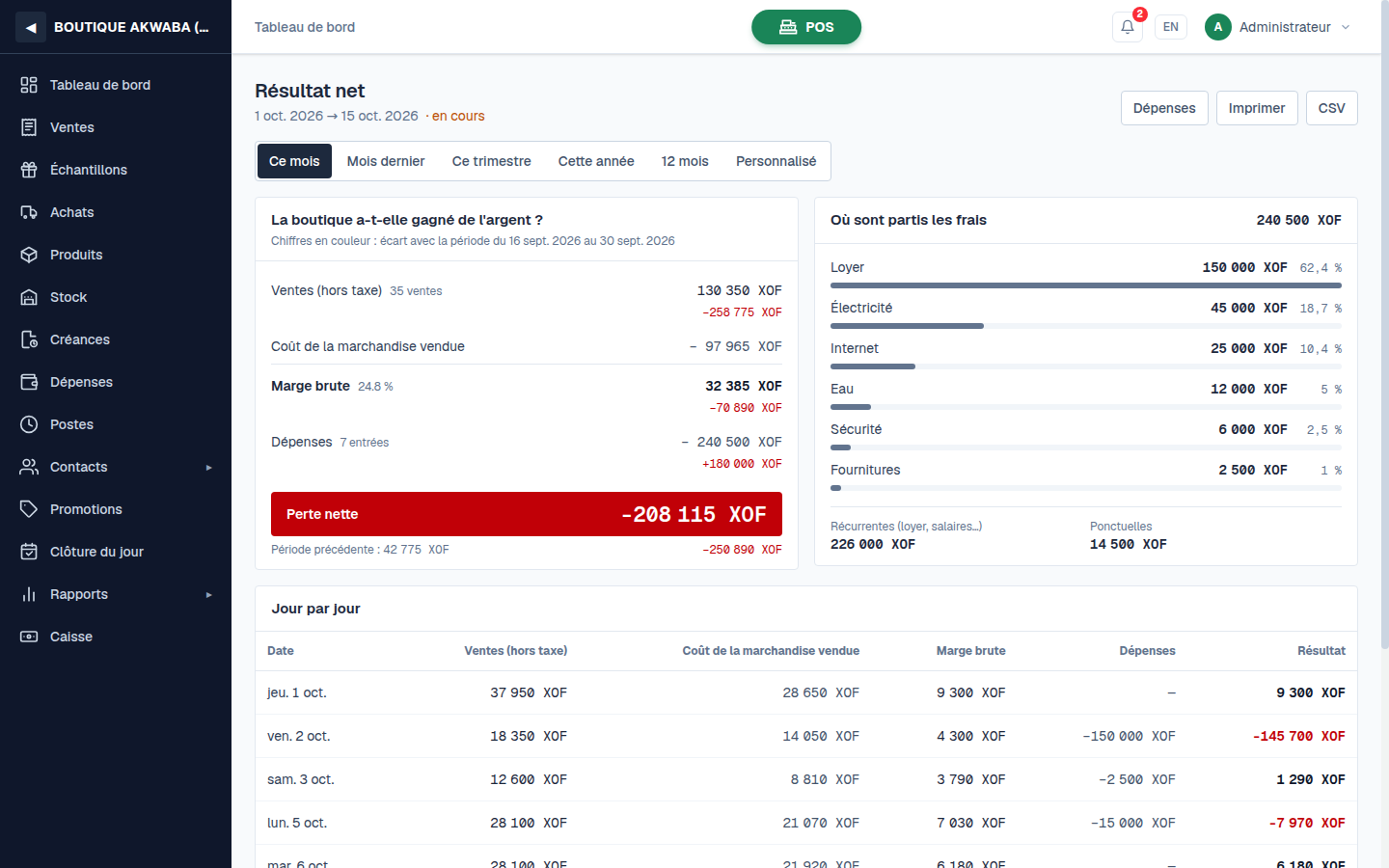The height and width of the screenshot is (868, 1389).
Task: Export data with CSV button
Action: coord(1332,108)
